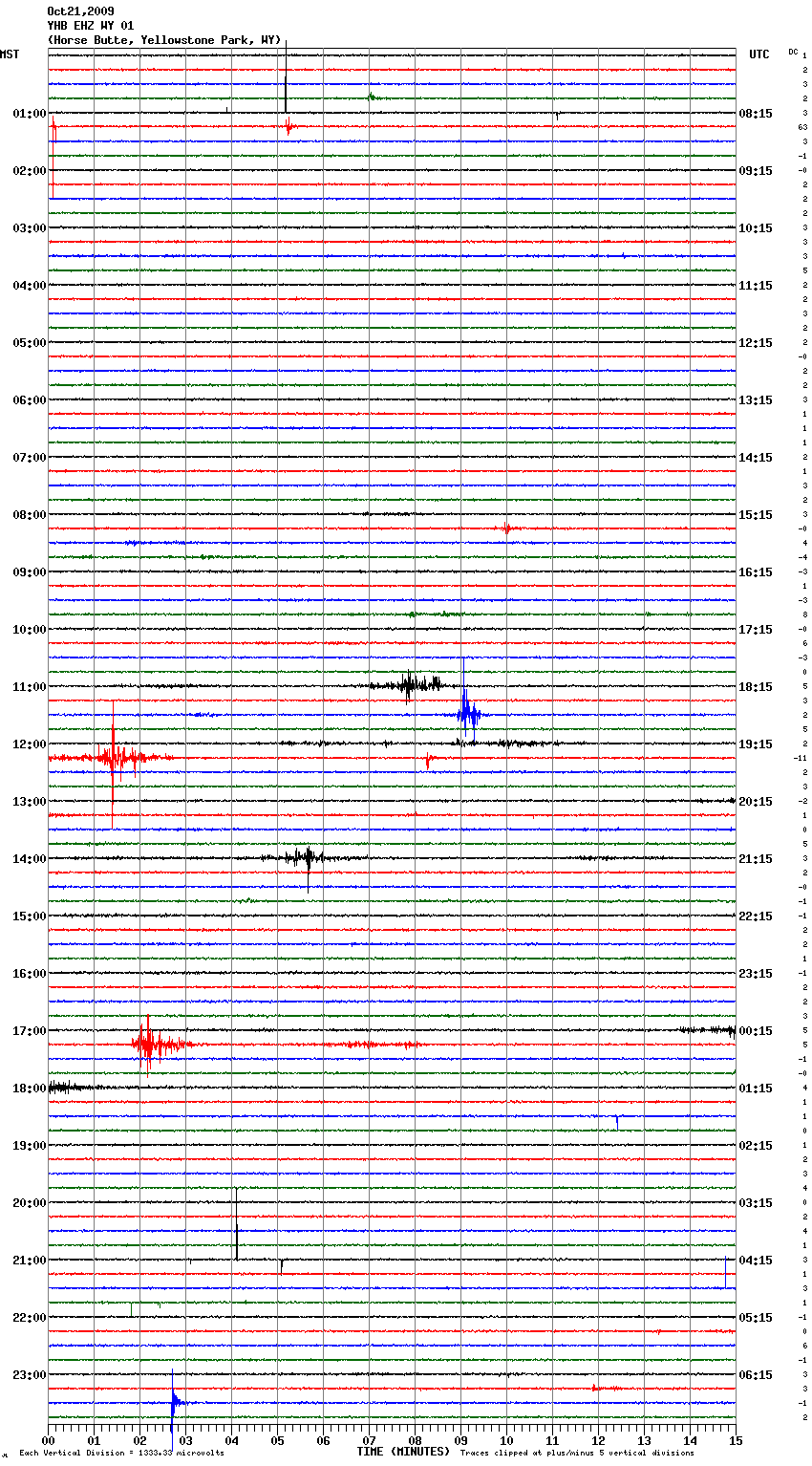Click the red event just below the 17:00 trace
The image size is (812, 1466).
148,1045
